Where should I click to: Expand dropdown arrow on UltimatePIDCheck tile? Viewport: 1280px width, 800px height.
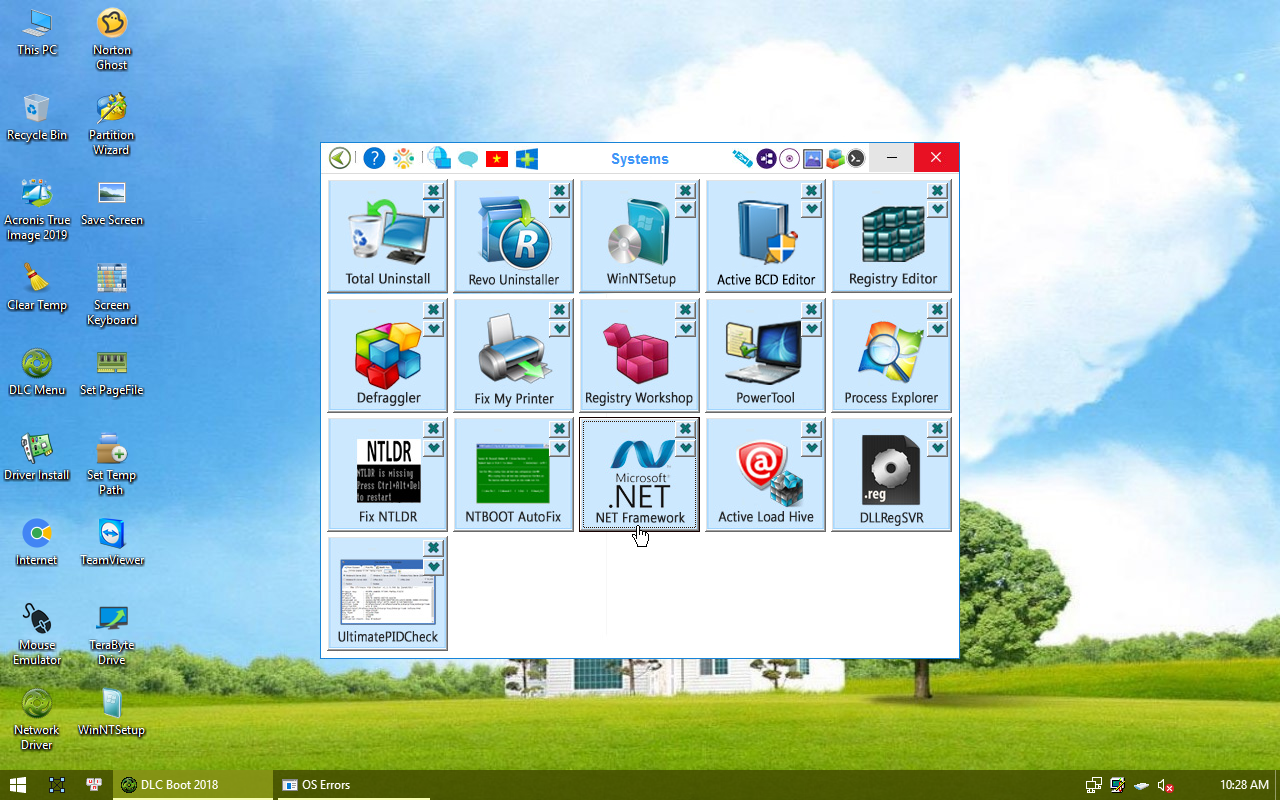click(x=433, y=566)
